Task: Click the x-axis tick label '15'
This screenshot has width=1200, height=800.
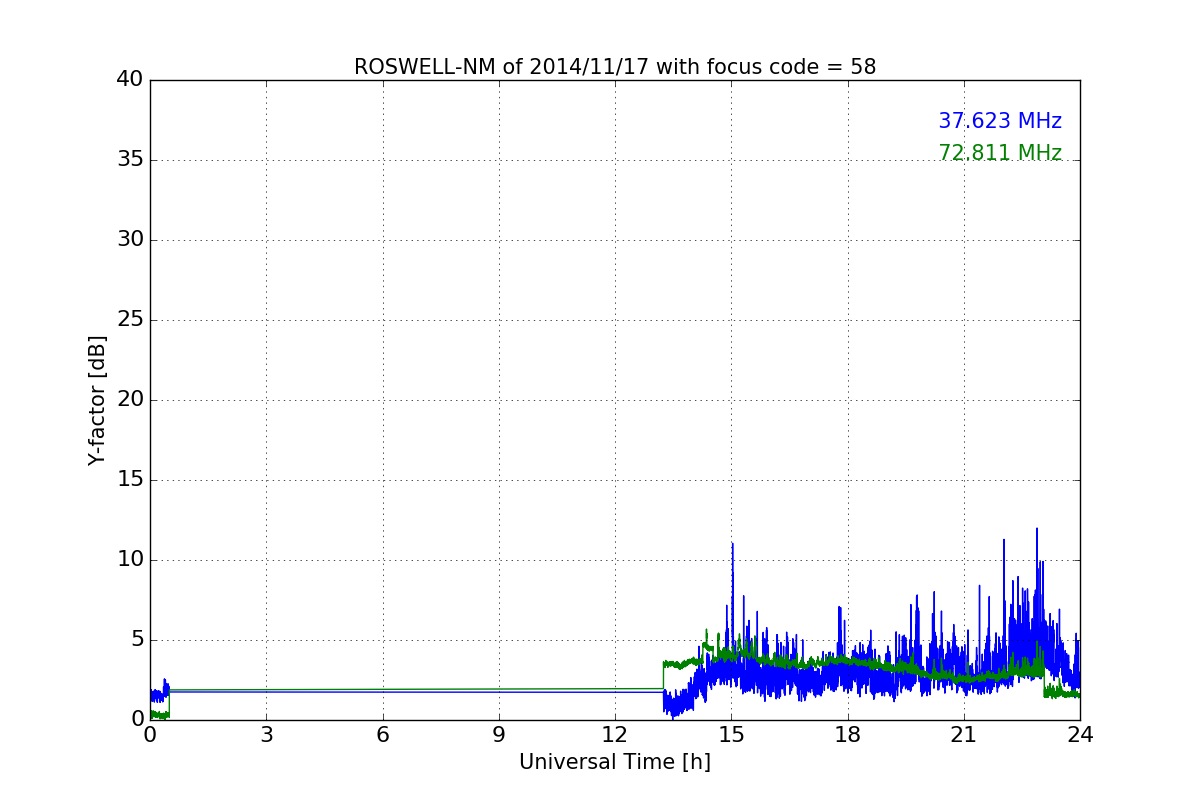Action: 731,735
